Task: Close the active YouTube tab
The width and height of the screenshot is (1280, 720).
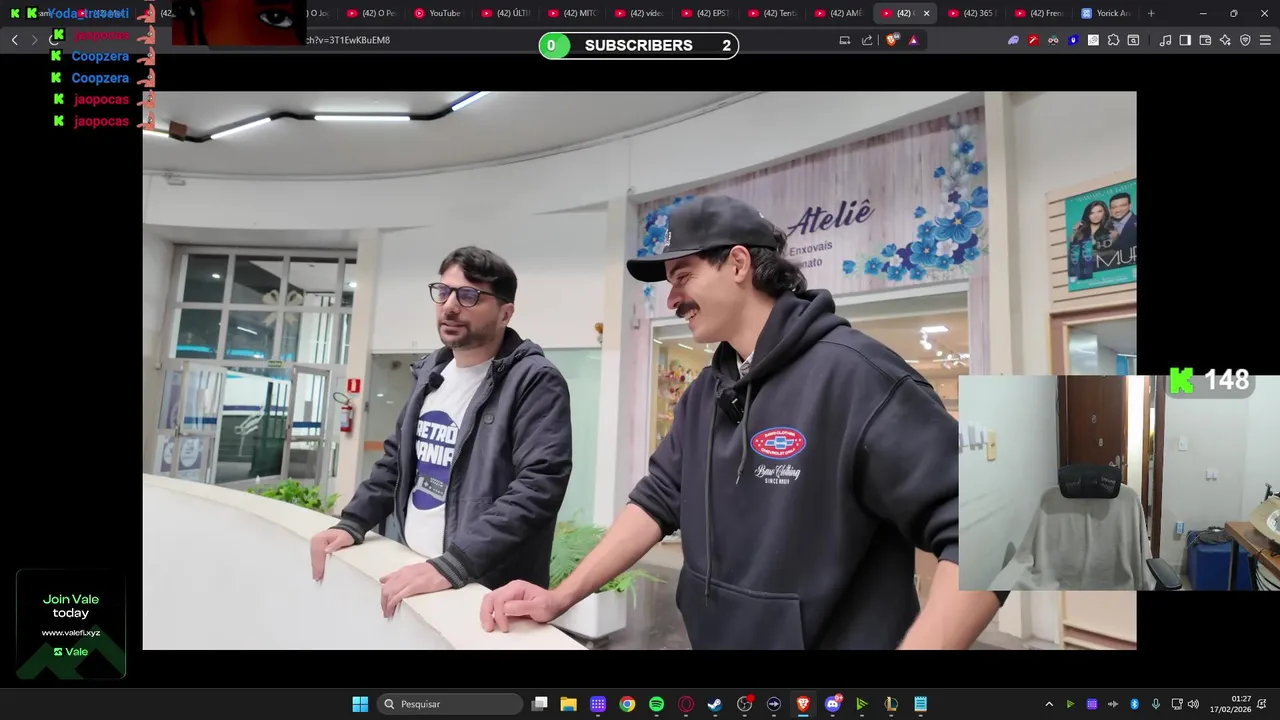Action: pos(926,13)
